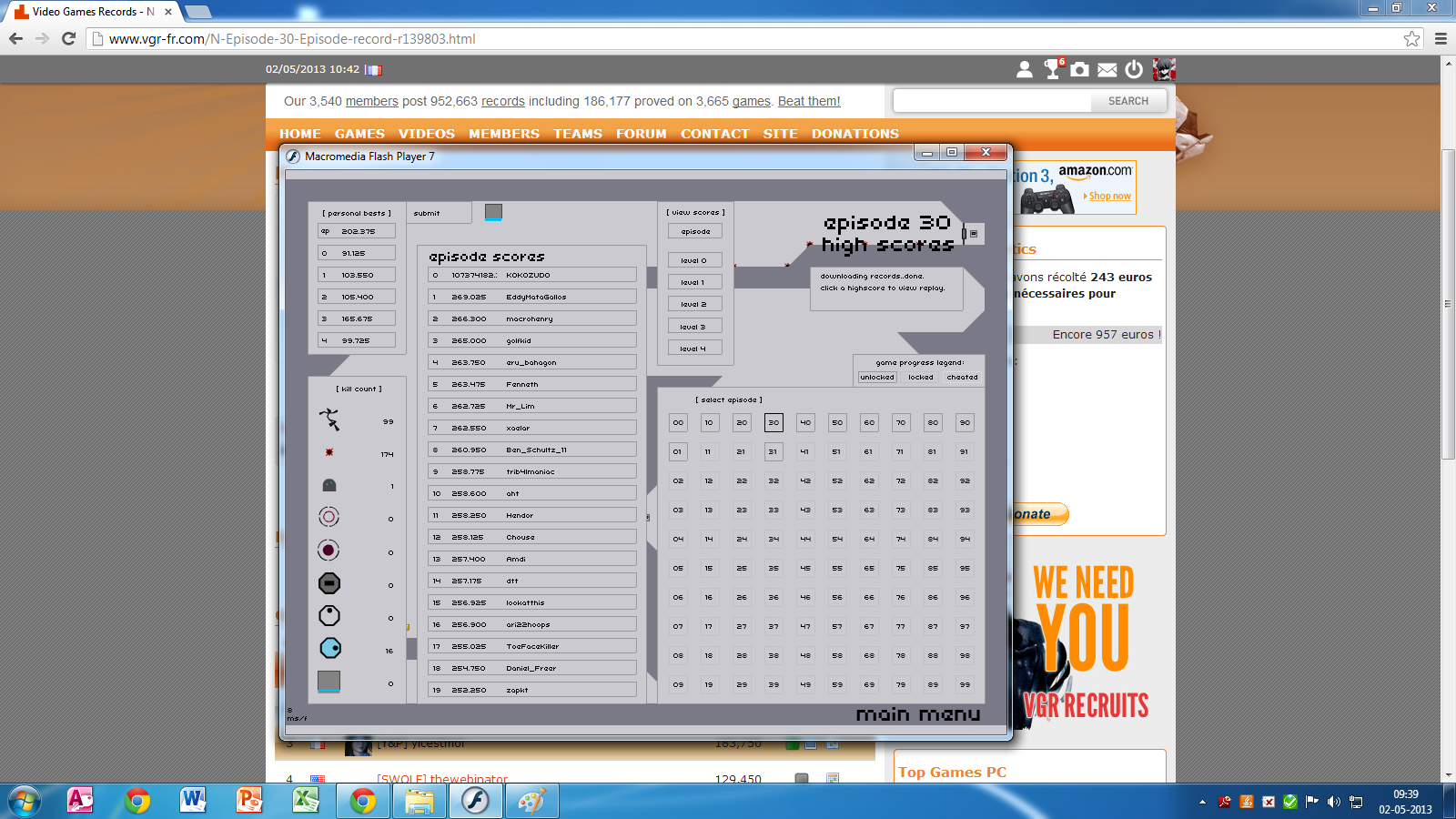Image resolution: width=1456 pixels, height=819 pixels.
Task: Switch to the Video Games Records tab
Action: [91, 12]
